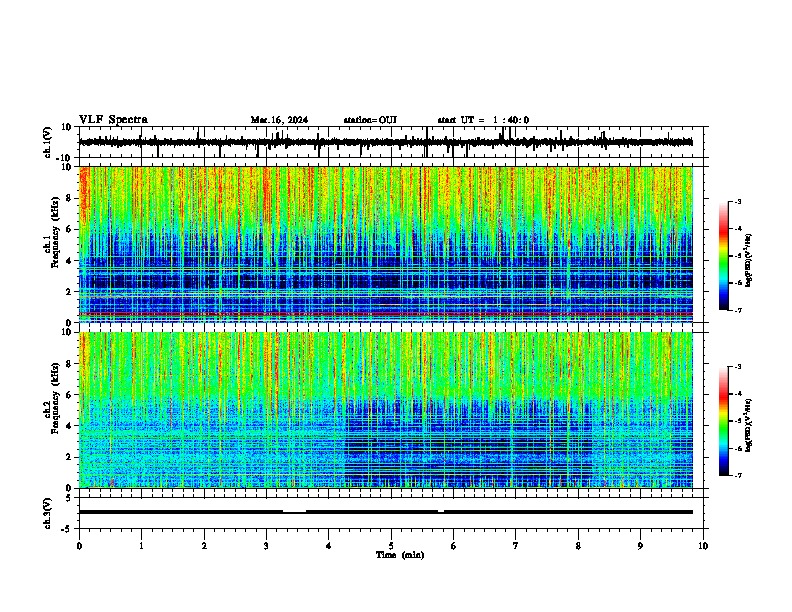This screenshot has width=792, height=612.
Task: Click the "-7" value on ch.1 color bar
Action: click(737, 310)
